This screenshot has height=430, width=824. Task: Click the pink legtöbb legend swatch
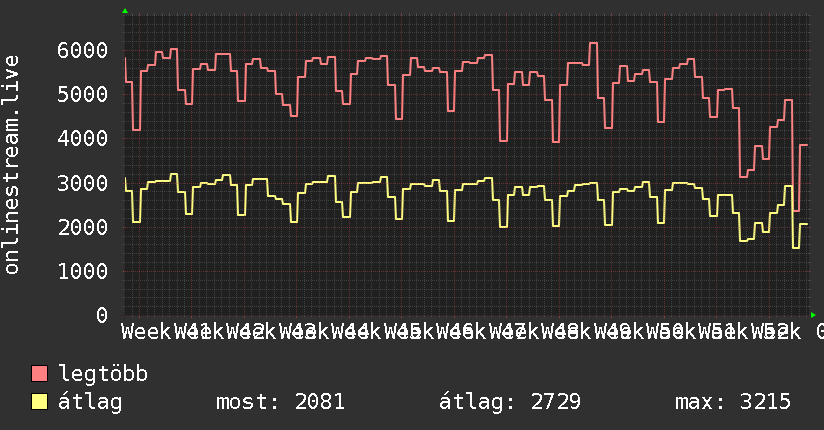(x=39, y=374)
